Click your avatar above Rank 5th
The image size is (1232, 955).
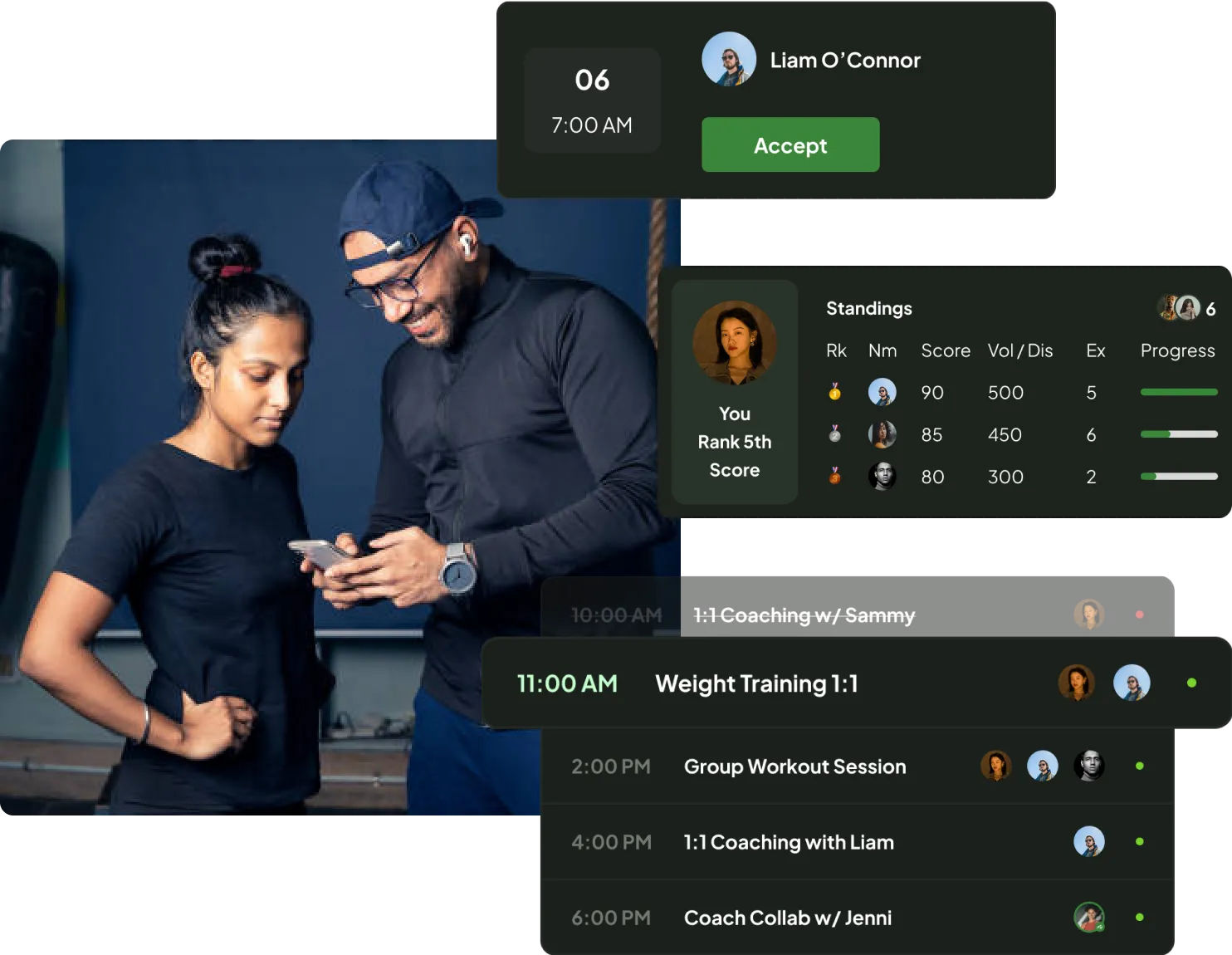pos(734,343)
